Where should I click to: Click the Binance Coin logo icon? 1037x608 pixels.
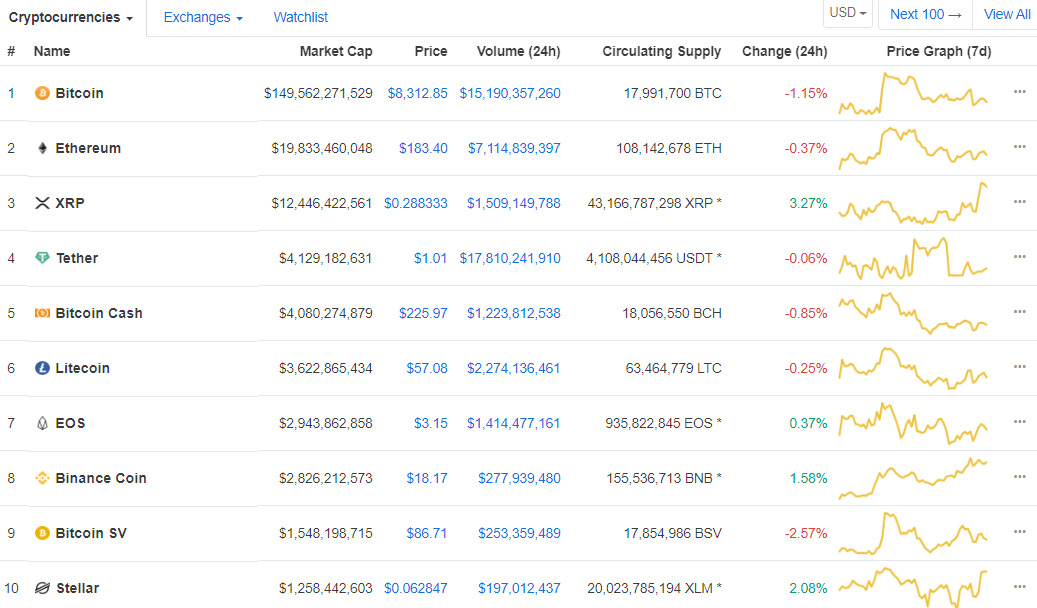click(42, 478)
